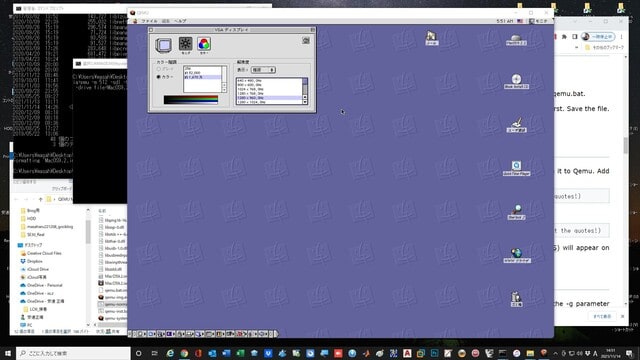Select the Monitor icon in VGA display panel

163,45
